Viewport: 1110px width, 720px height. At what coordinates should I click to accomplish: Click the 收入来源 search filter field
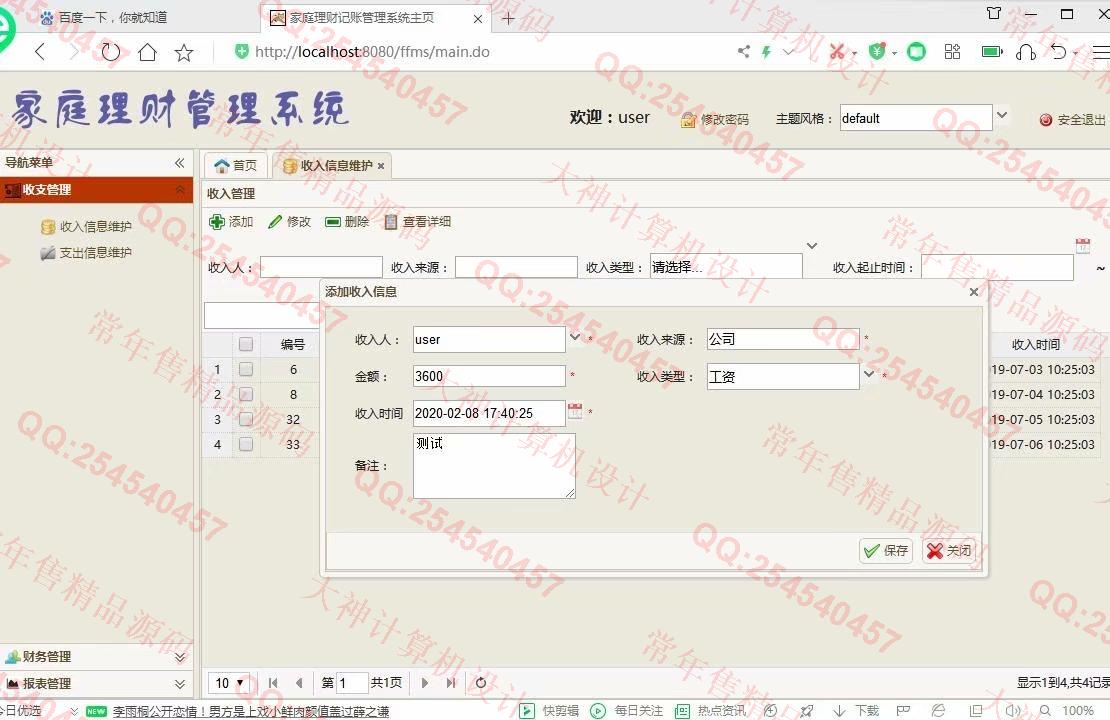point(516,267)
